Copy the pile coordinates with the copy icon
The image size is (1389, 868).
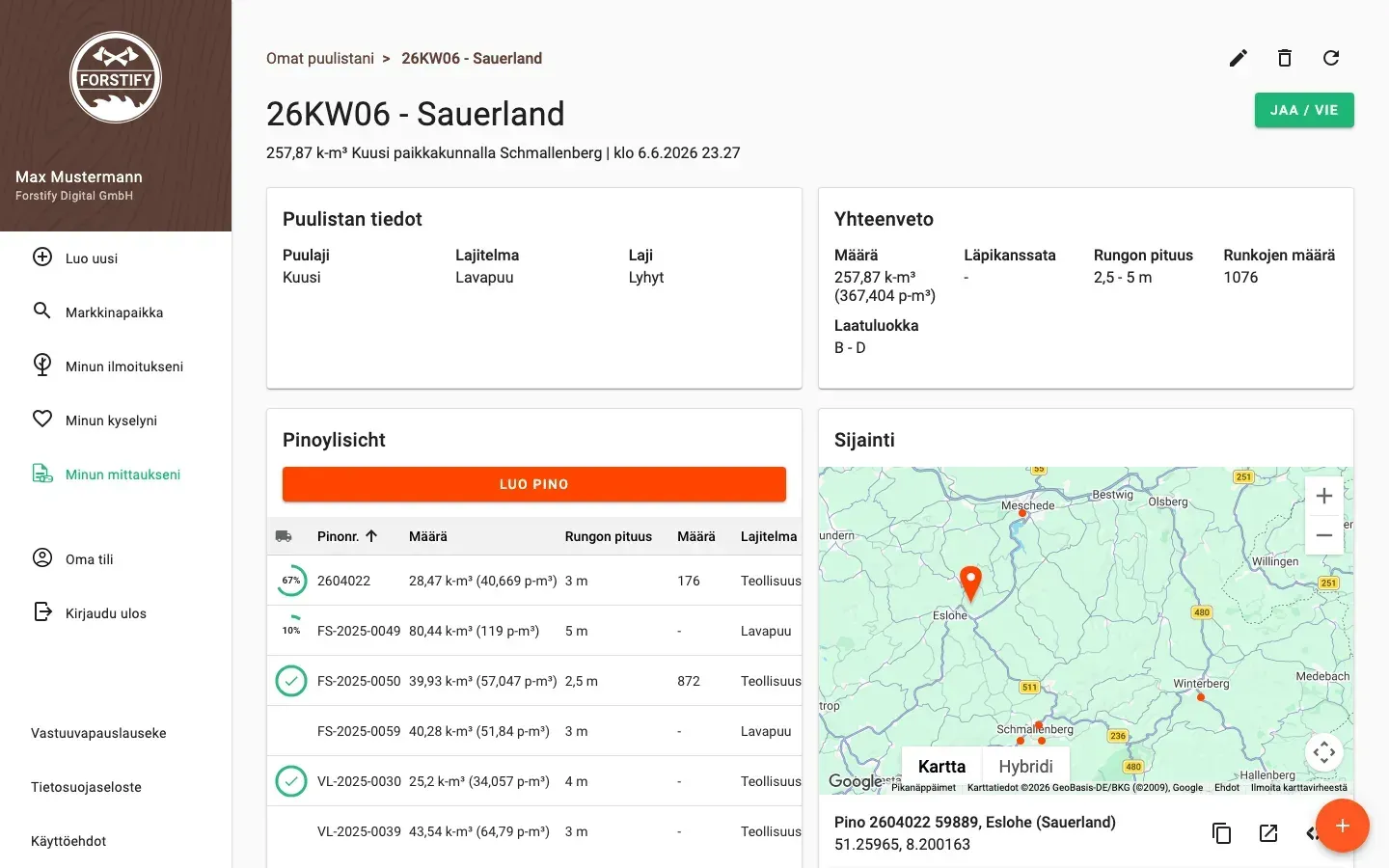click(x=1222, y=833)
